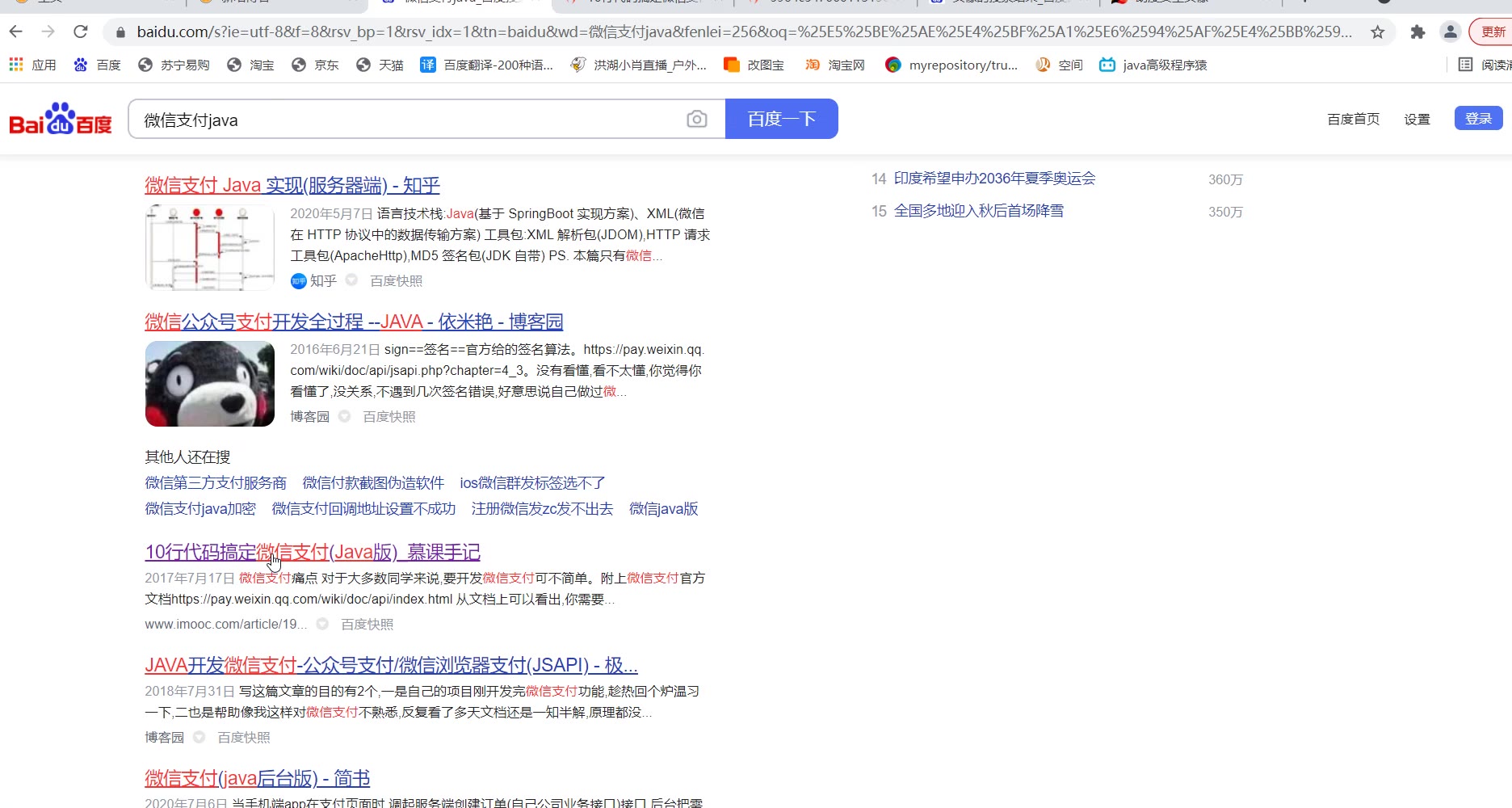This screenshot has width=1512, height=808.
Task: Search related 微信付款截图伪造软件
Action: pos(373,483)
